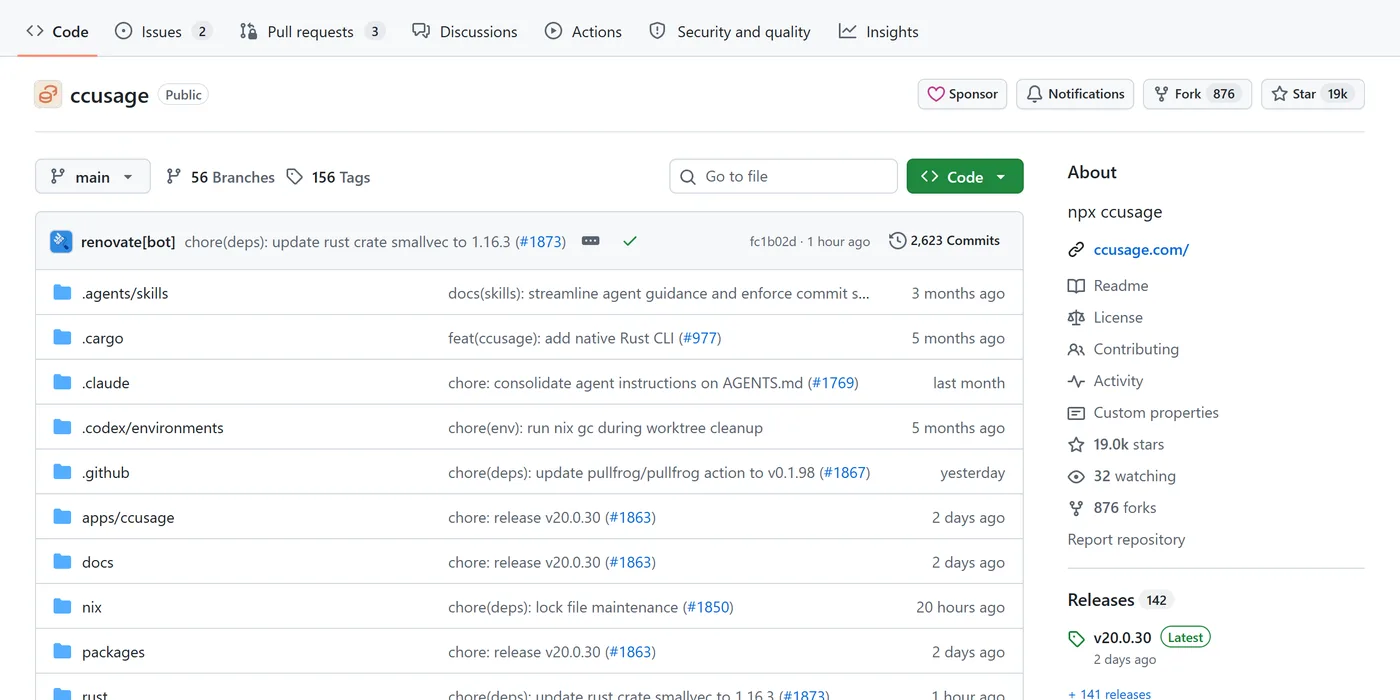Click the folder icon beside nix
Image resolution: width=1400 pixels, height=700 pixels.
click(x=62, y=606)
